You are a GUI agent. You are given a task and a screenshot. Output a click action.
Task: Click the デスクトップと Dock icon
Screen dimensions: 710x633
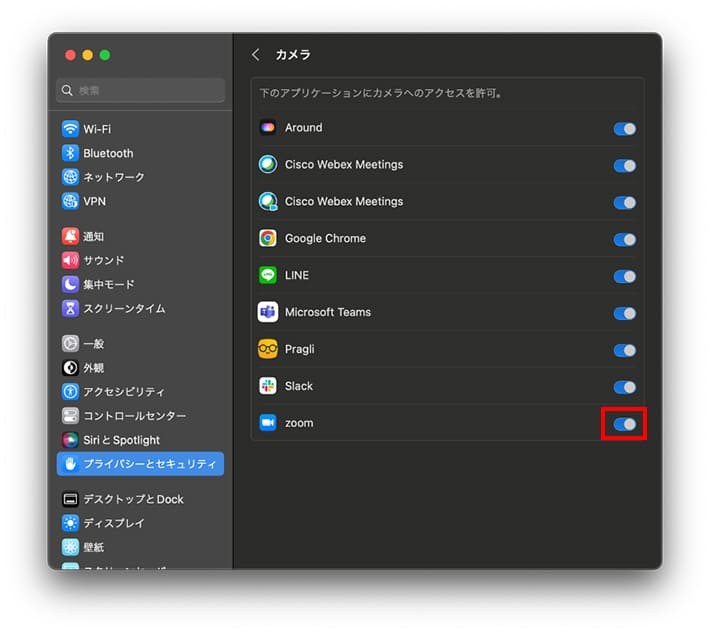pyautogui.click(x=70, y=499)
